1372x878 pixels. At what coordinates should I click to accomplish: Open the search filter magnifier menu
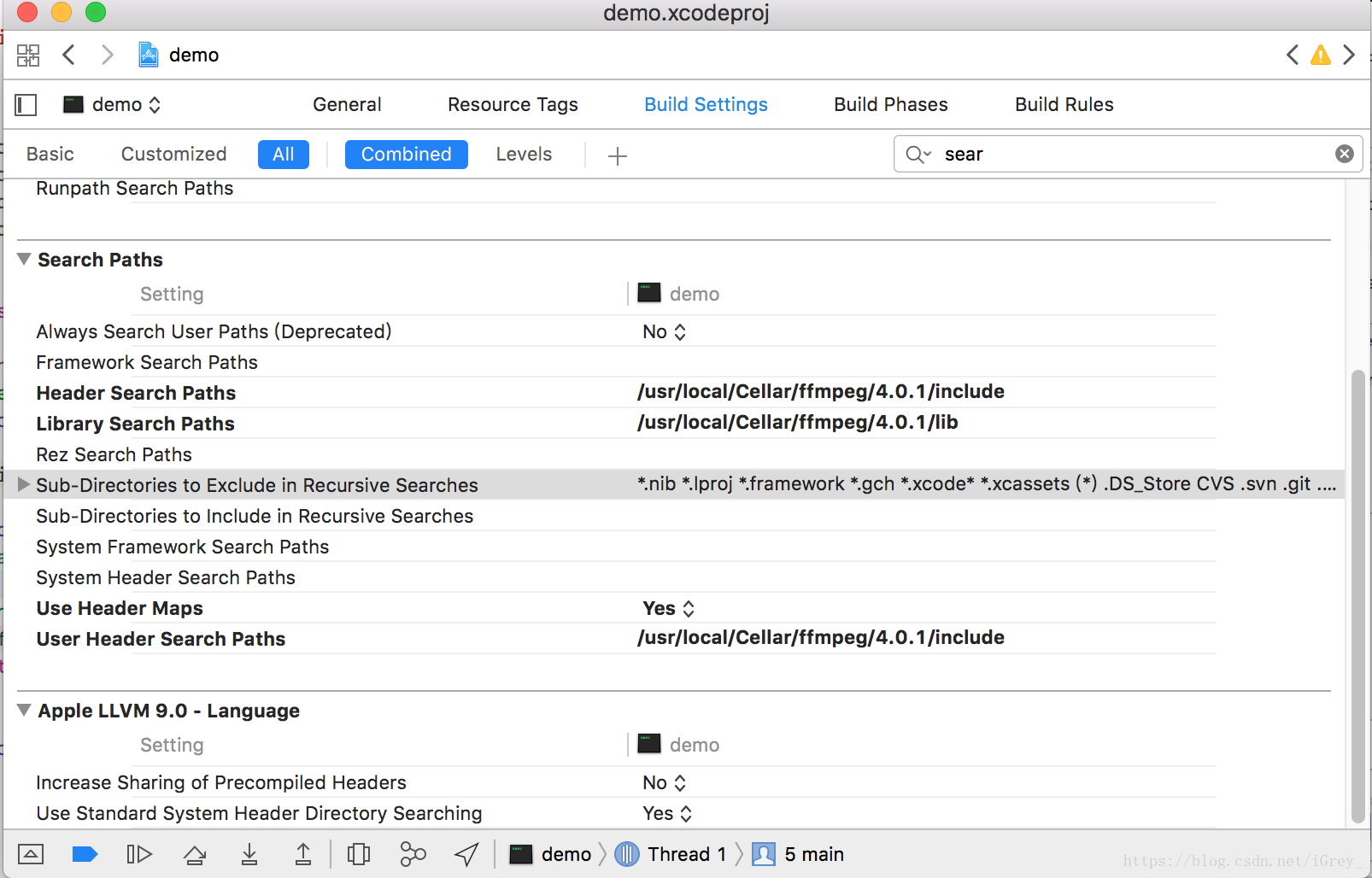(918, 155)
